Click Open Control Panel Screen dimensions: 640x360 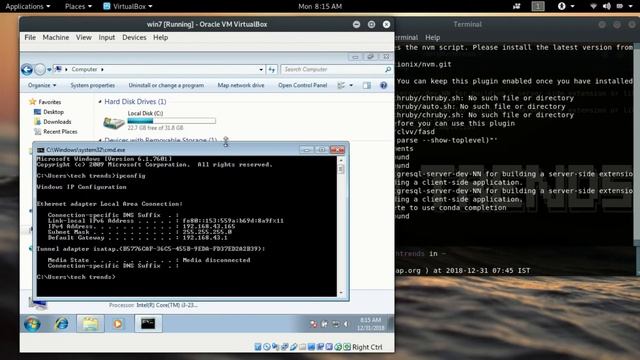pos(302,85)
